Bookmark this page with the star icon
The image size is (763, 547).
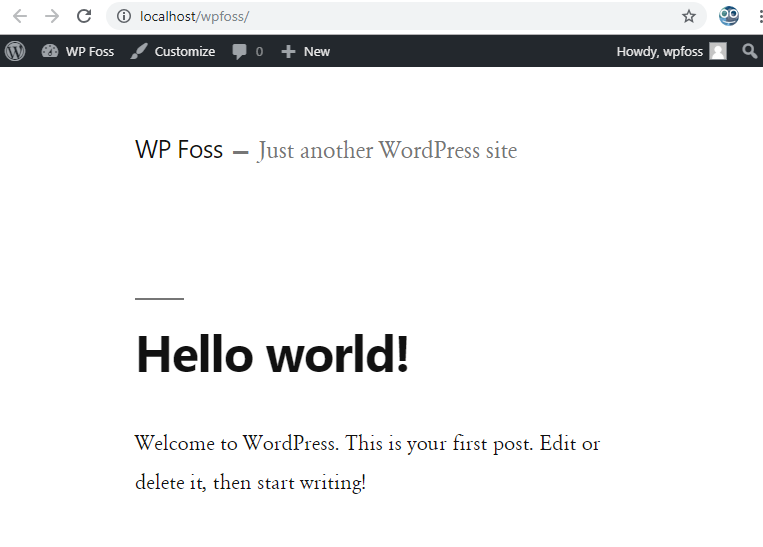[x=689, y=17]
